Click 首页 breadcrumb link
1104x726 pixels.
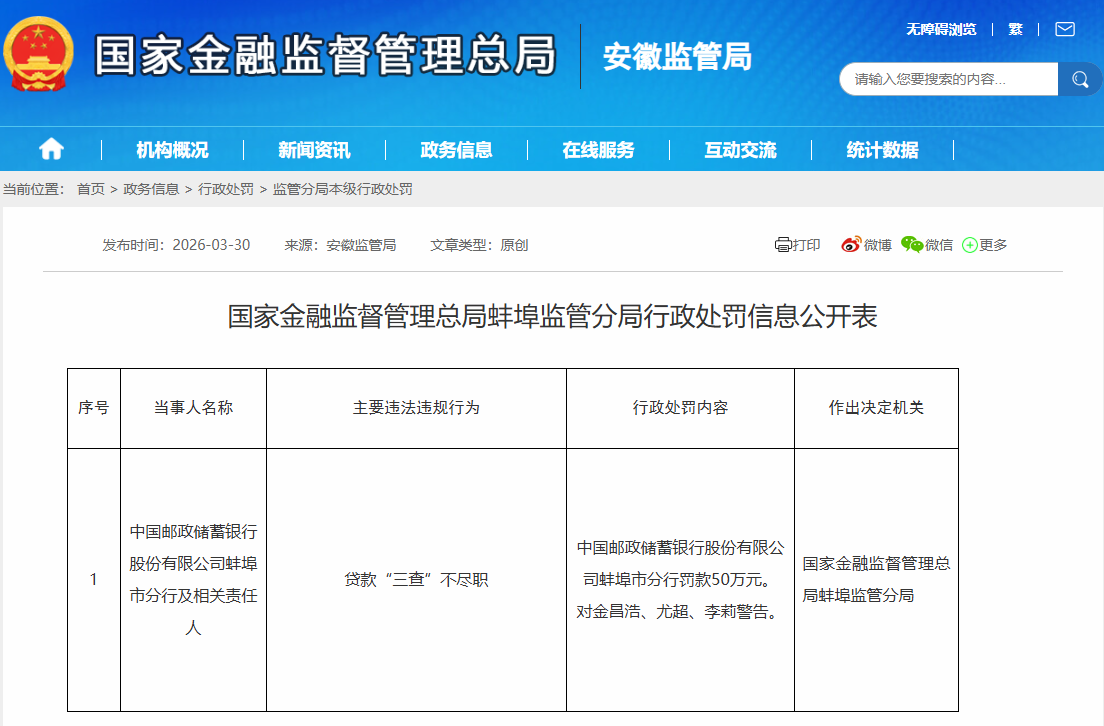coord(91,189)
